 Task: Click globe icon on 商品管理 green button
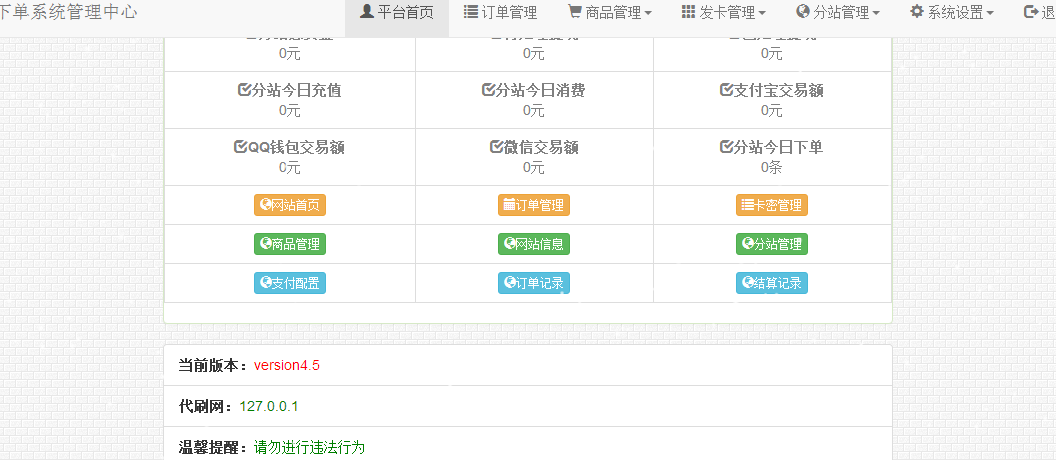coord(265,243)
